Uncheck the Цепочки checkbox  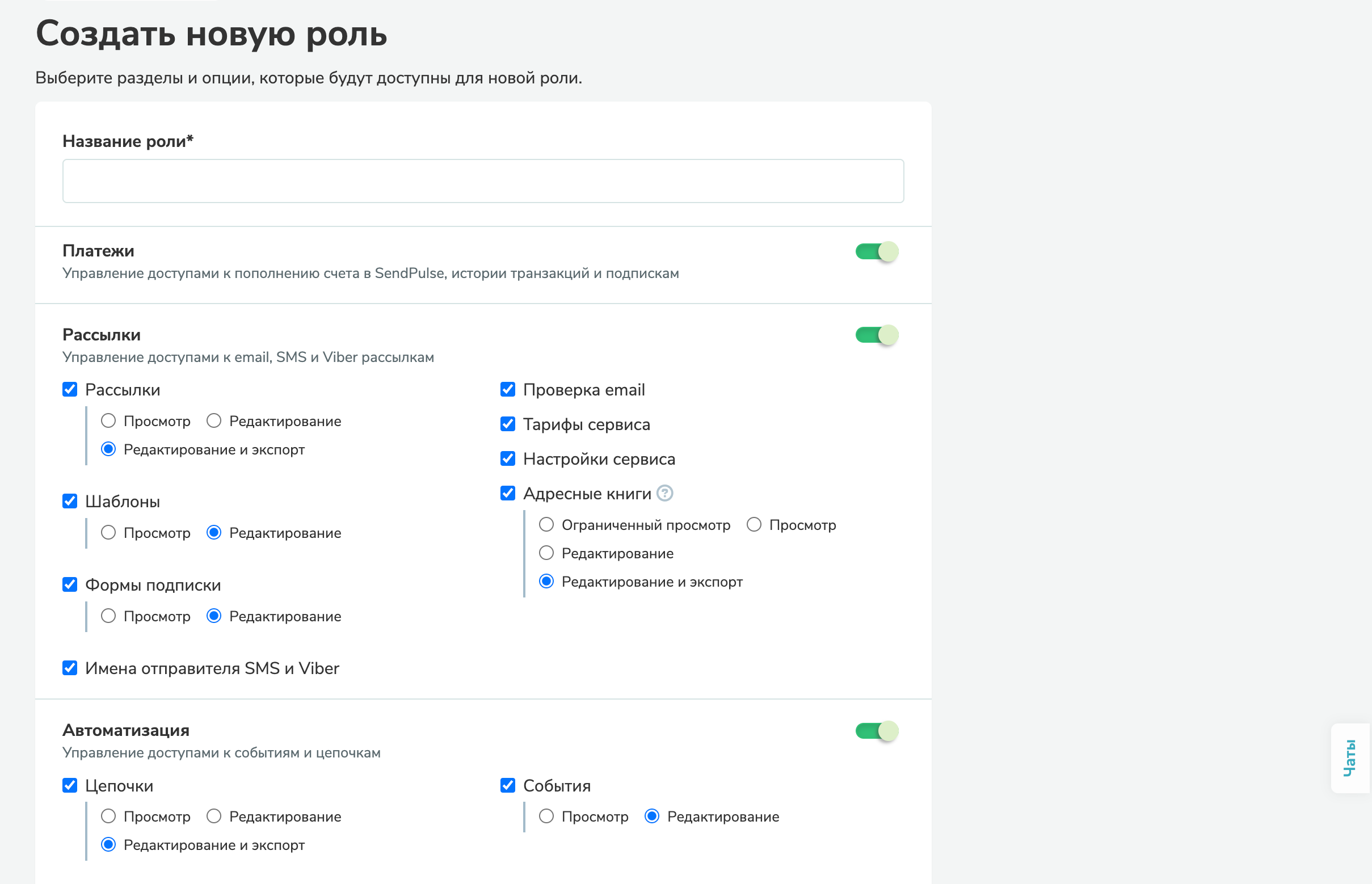[70, 785]
